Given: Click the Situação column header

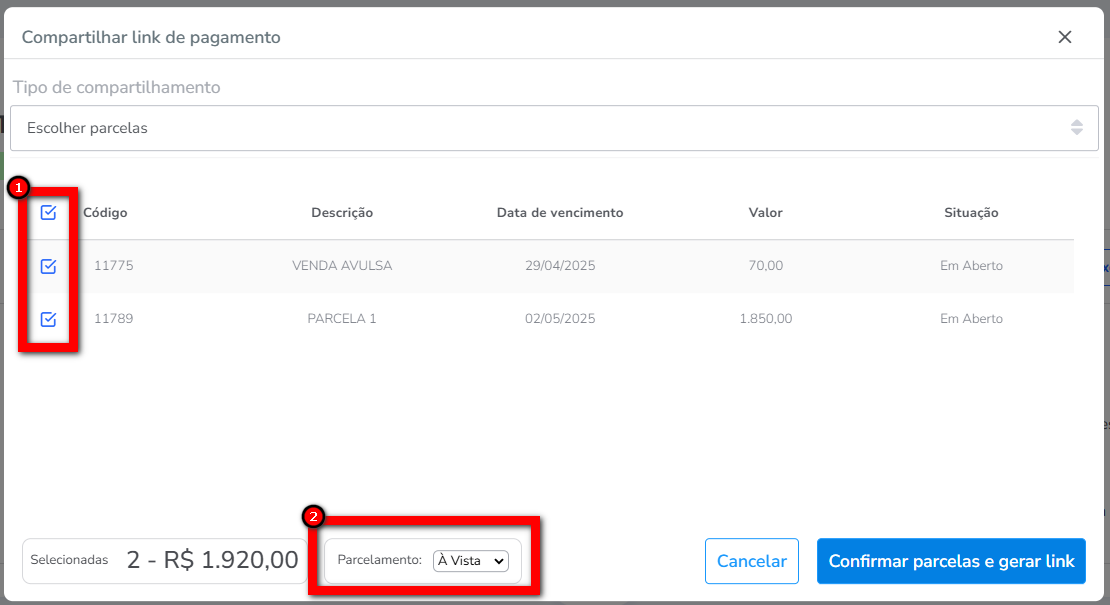Looking at the screenshot, I should click(x=971, y=213).
